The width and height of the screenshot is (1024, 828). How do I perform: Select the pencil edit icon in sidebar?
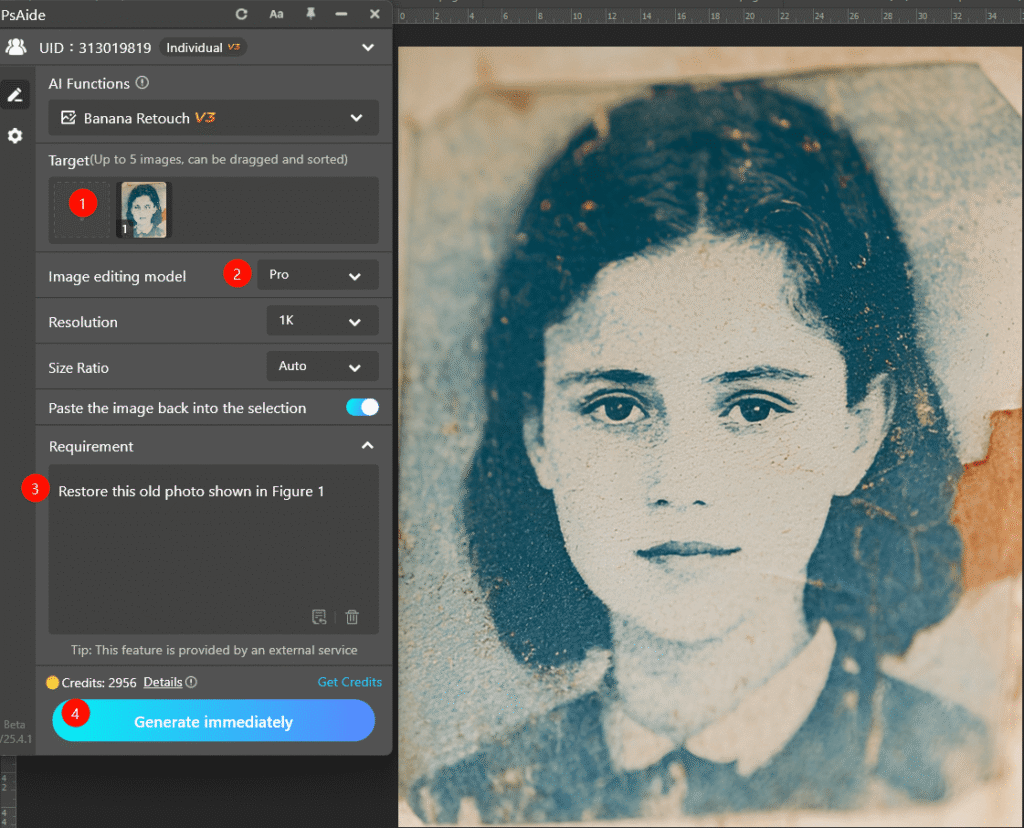pos(15,95)
